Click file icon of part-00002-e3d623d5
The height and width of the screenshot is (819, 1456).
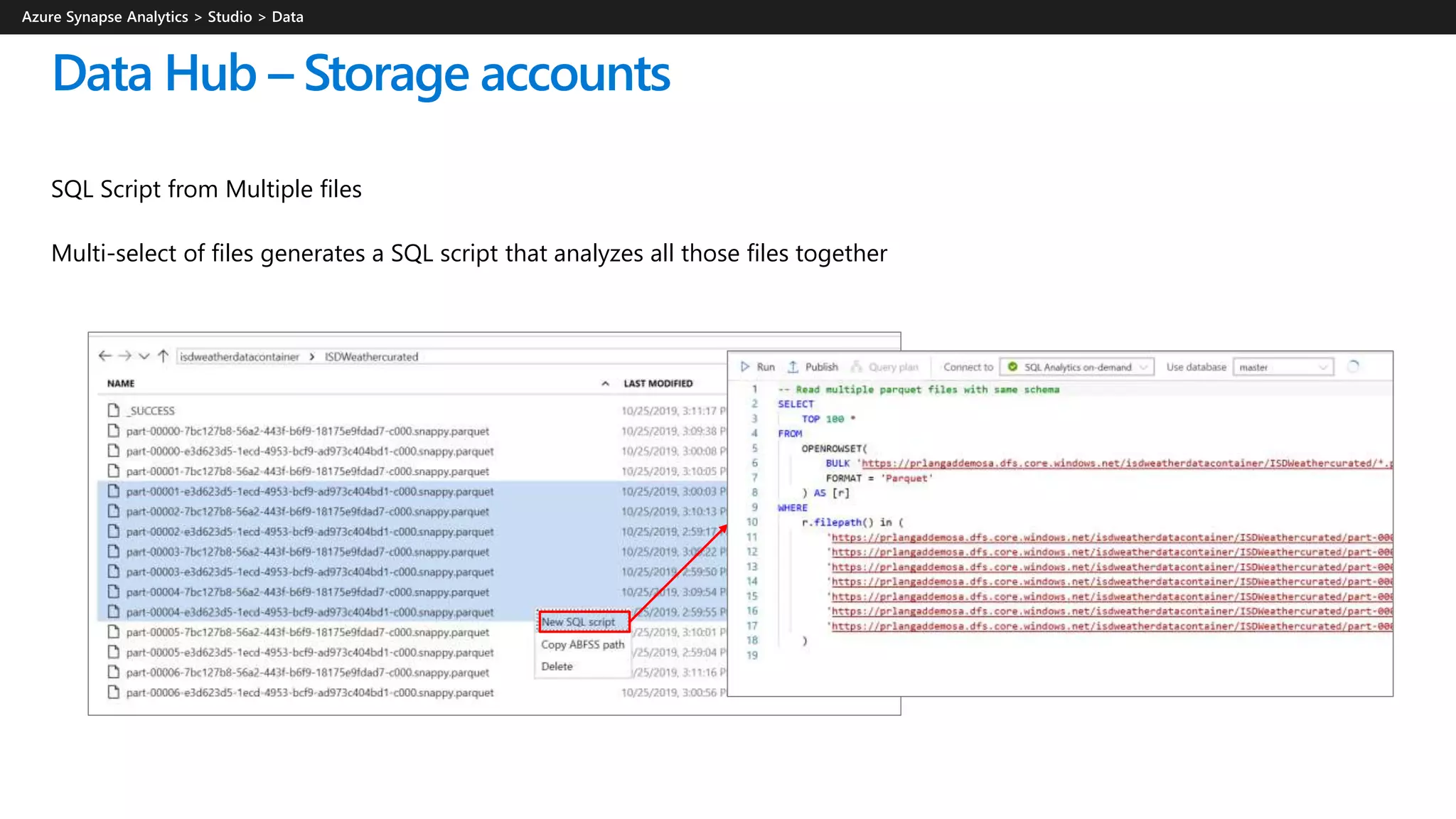(113, 531)
